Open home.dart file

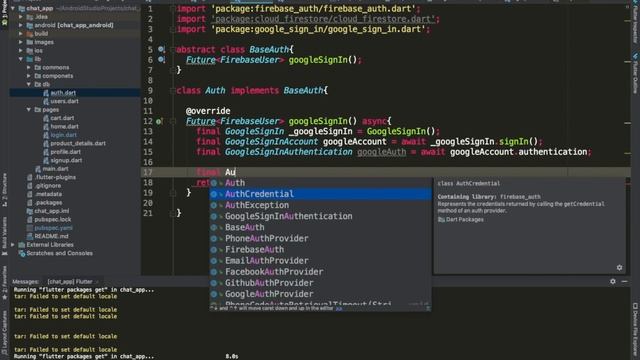click(64, 127)
